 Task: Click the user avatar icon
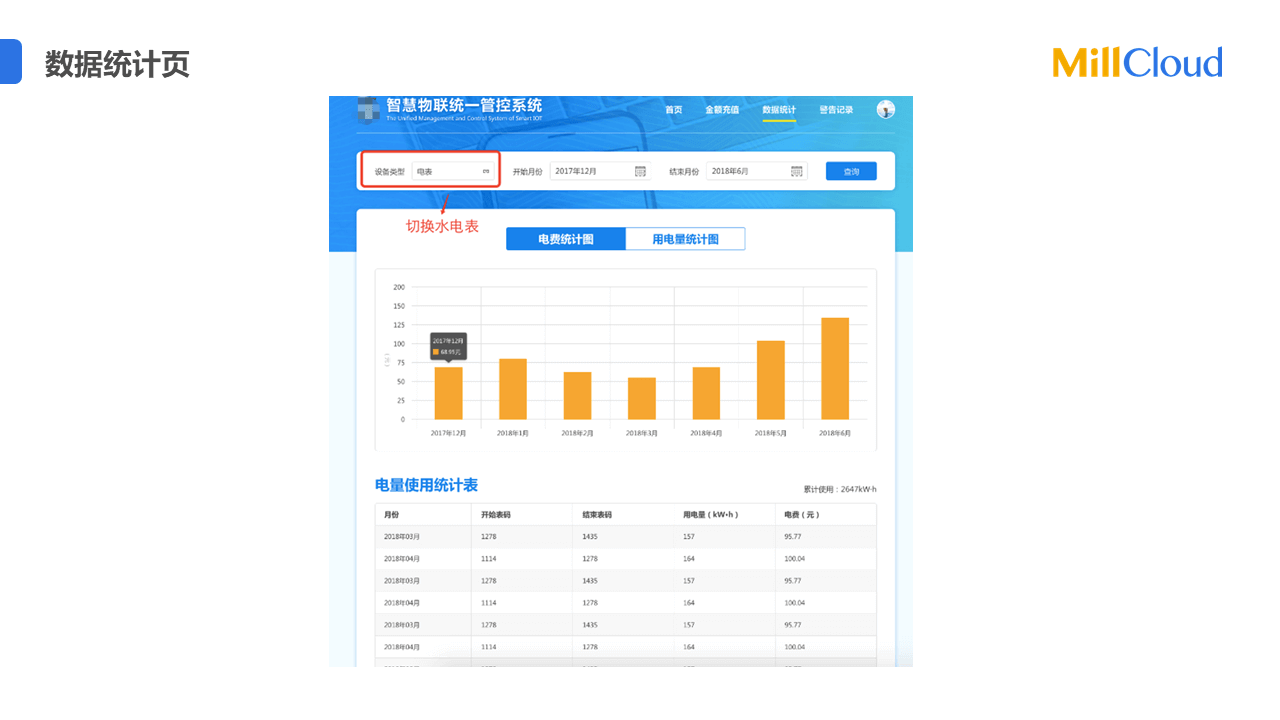pyautogui.click(x=885, y=110)
